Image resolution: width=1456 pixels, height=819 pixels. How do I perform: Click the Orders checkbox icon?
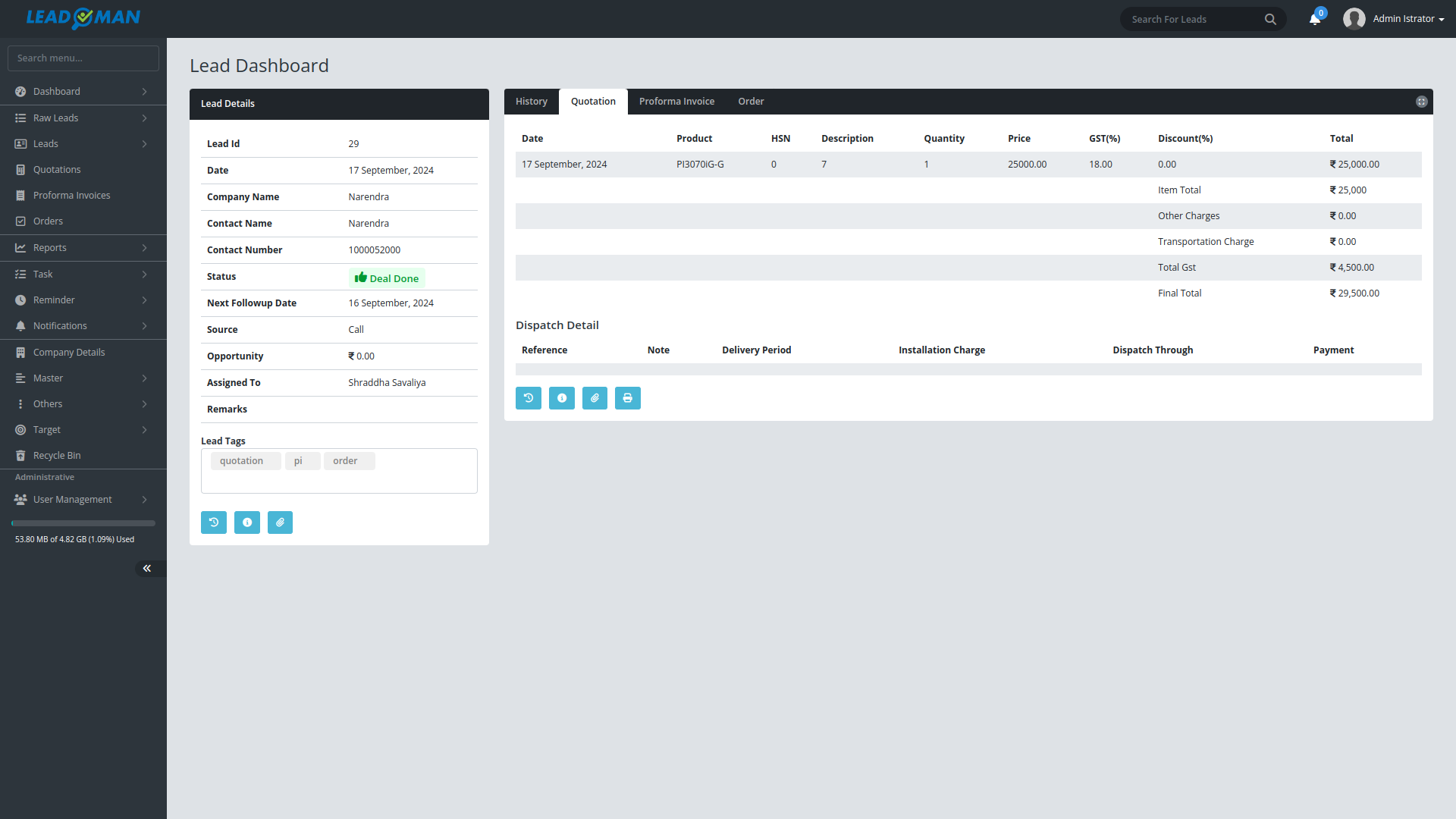[20, 221]
